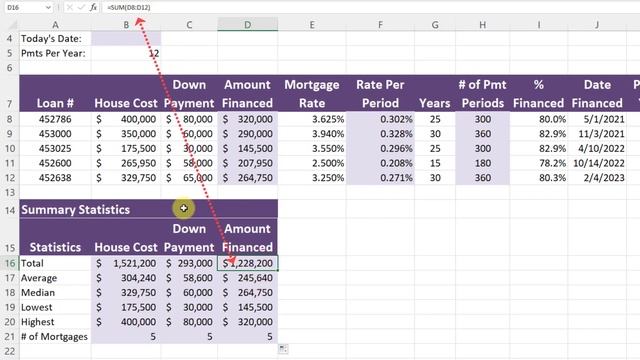Click the "Years" header cell
Screen dimensions: 640x360
(x=435, y=93)
